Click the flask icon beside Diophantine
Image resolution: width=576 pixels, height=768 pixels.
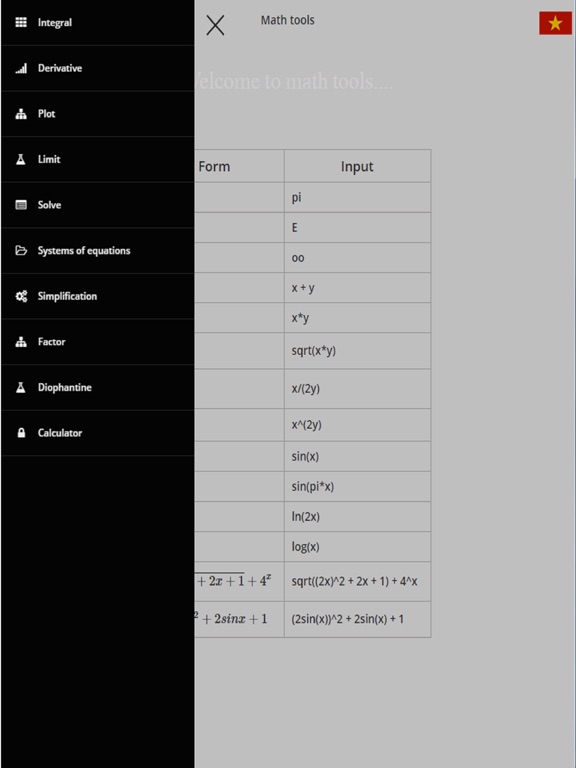[21, 387]
